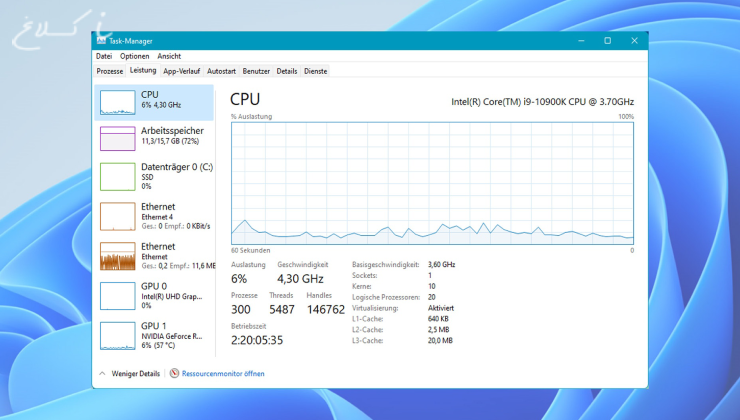This screenshot has width=740, height=420.
Task: Click the 60 Sekunden graph label
Action: click(251, 251)
